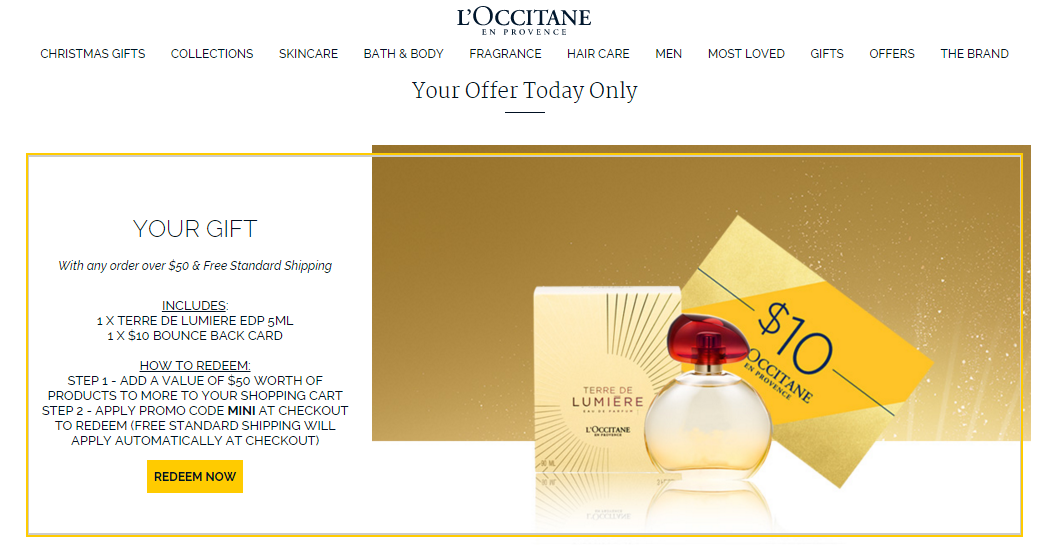Viewport: 1050px width, 547px height.
Task: Open the Christmas Gifts menu
Action: 92,54
